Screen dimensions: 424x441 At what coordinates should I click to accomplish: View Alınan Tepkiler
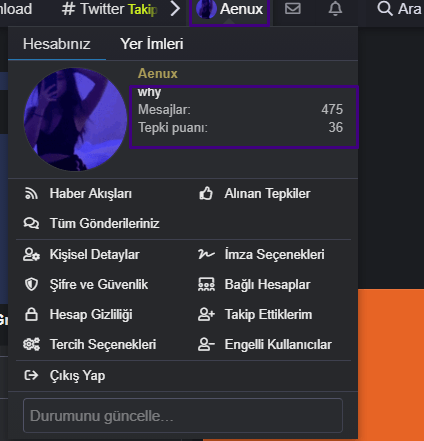(x=267, y=194)
